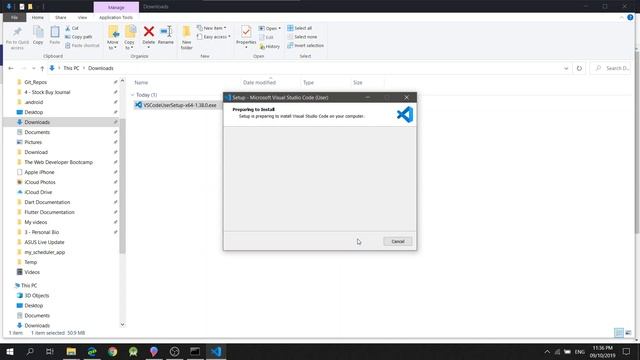This screenshot has width=640, height=360.
Task: Click the Up one level arrow
Action: coord(42,68)
